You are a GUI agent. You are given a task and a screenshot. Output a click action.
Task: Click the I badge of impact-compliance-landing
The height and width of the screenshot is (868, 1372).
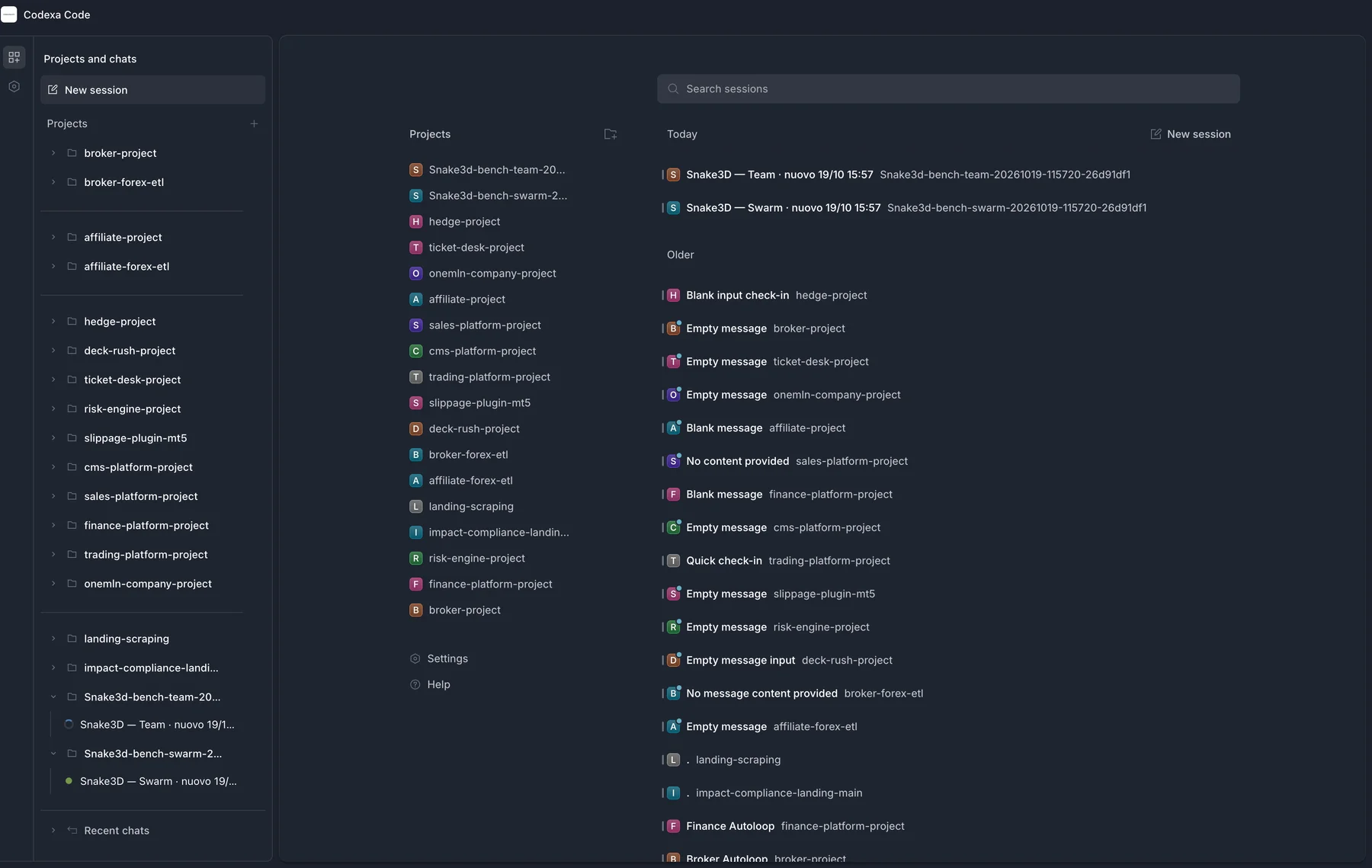click(x=415, y=533)
